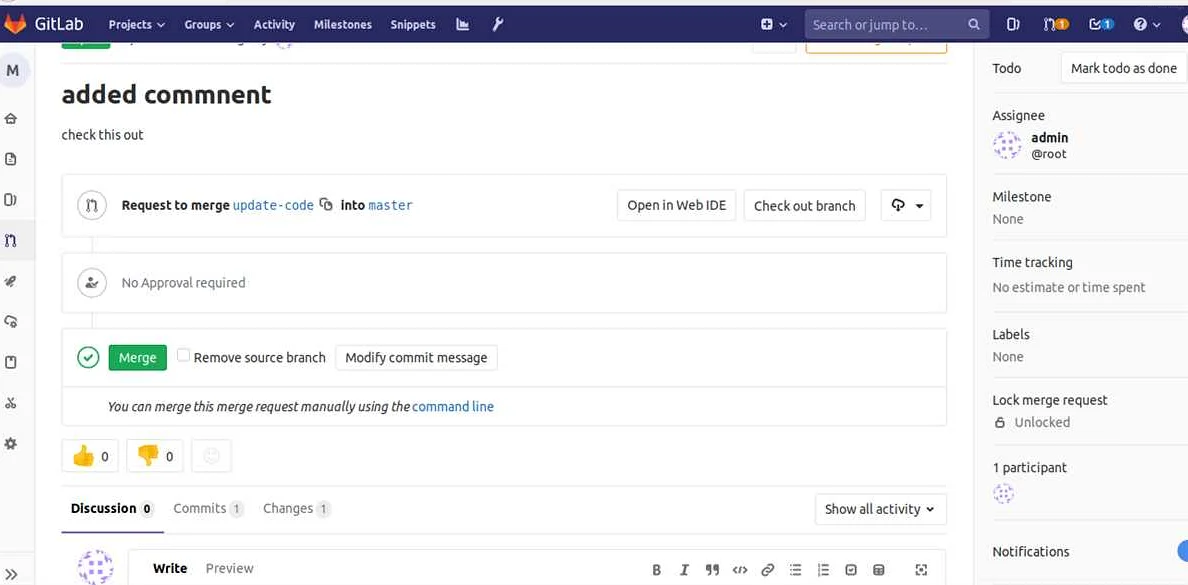Click the Search or jump to field
Screen dimensions: 1188x585
click(x=886, y=24)
